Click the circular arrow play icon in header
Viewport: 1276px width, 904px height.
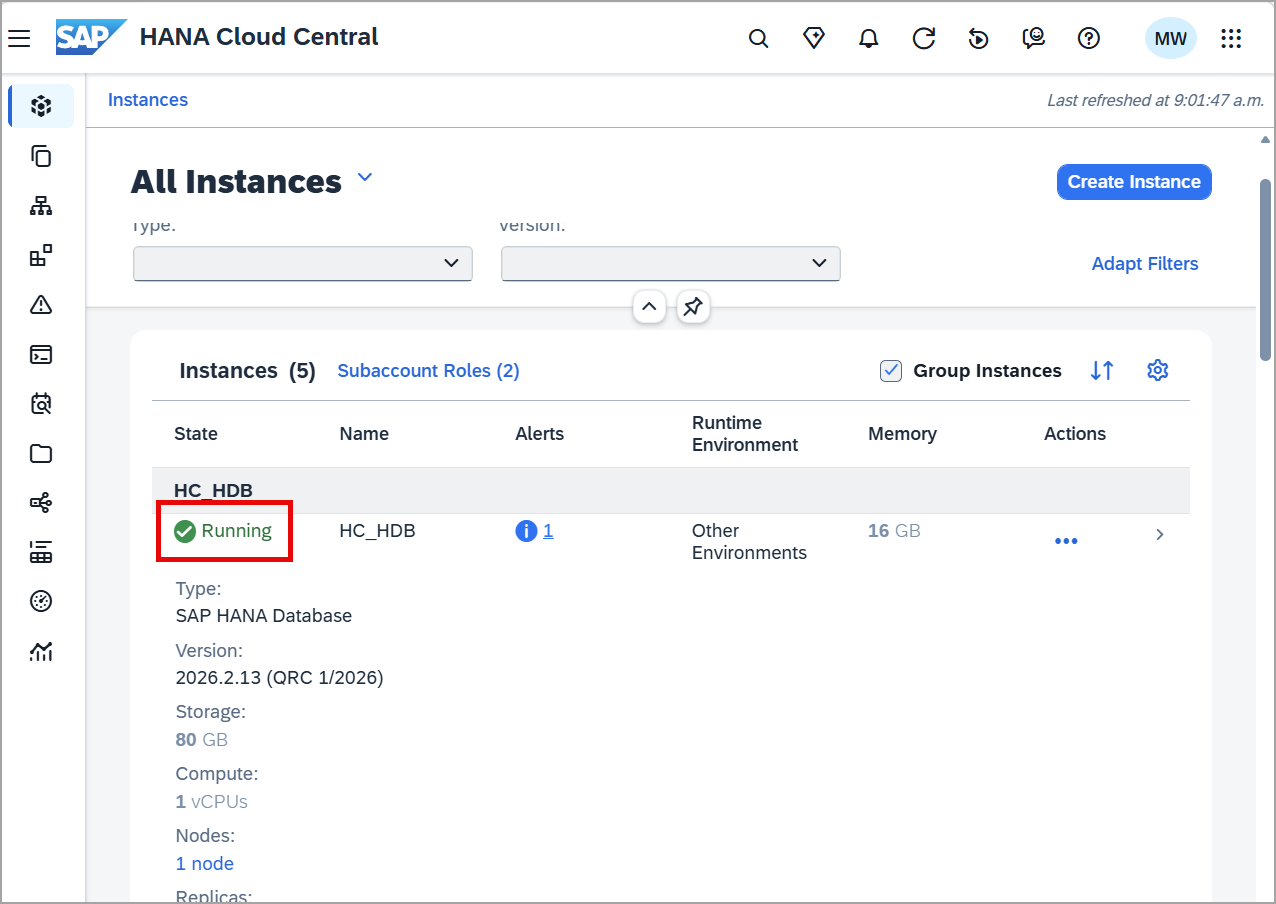coord(979,39)
